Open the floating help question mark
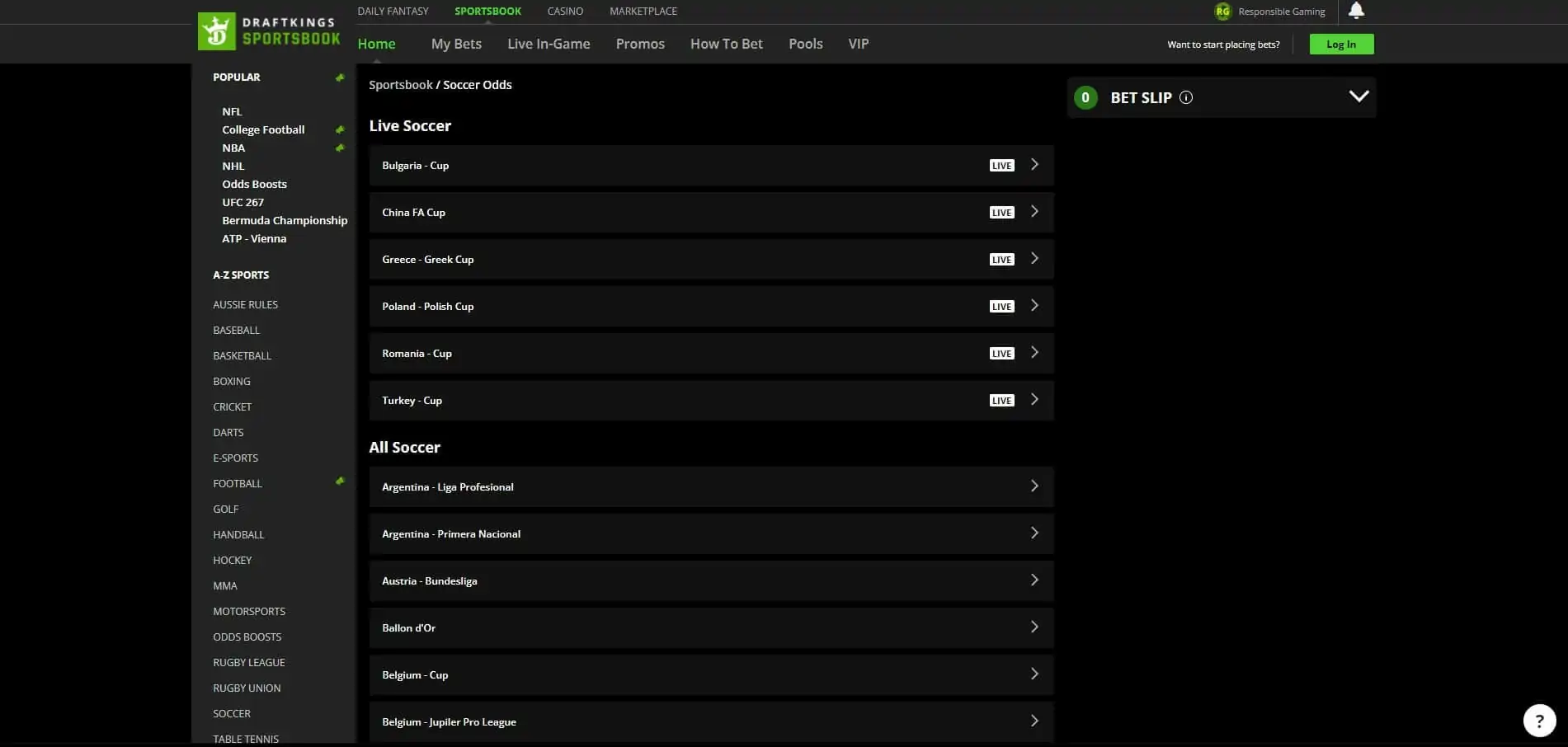This screenshot has width=1568, height=747. [x=1539, y=720]
